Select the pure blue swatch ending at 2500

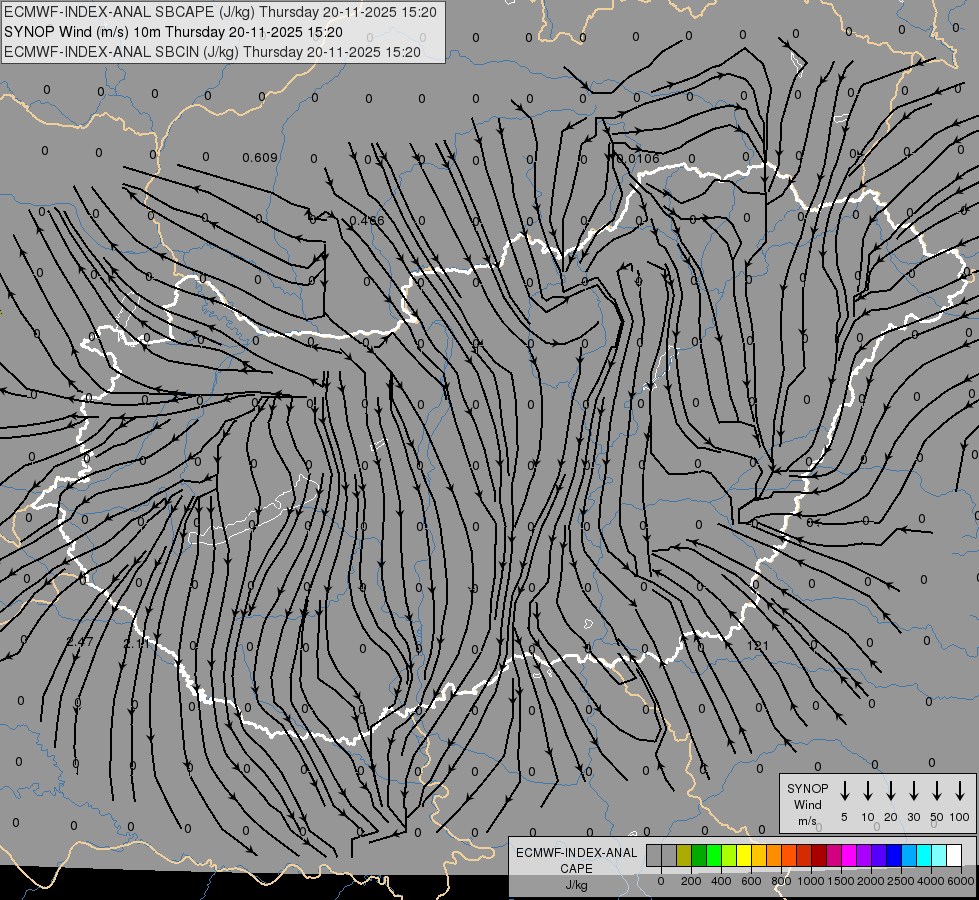[x=893, y=855]
